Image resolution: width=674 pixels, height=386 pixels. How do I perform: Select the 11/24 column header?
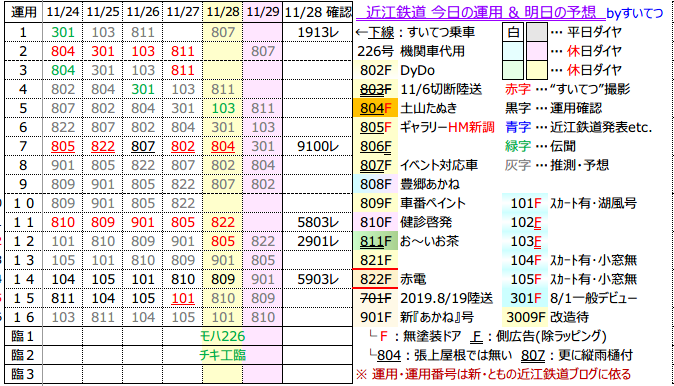[x=63, y=12]
